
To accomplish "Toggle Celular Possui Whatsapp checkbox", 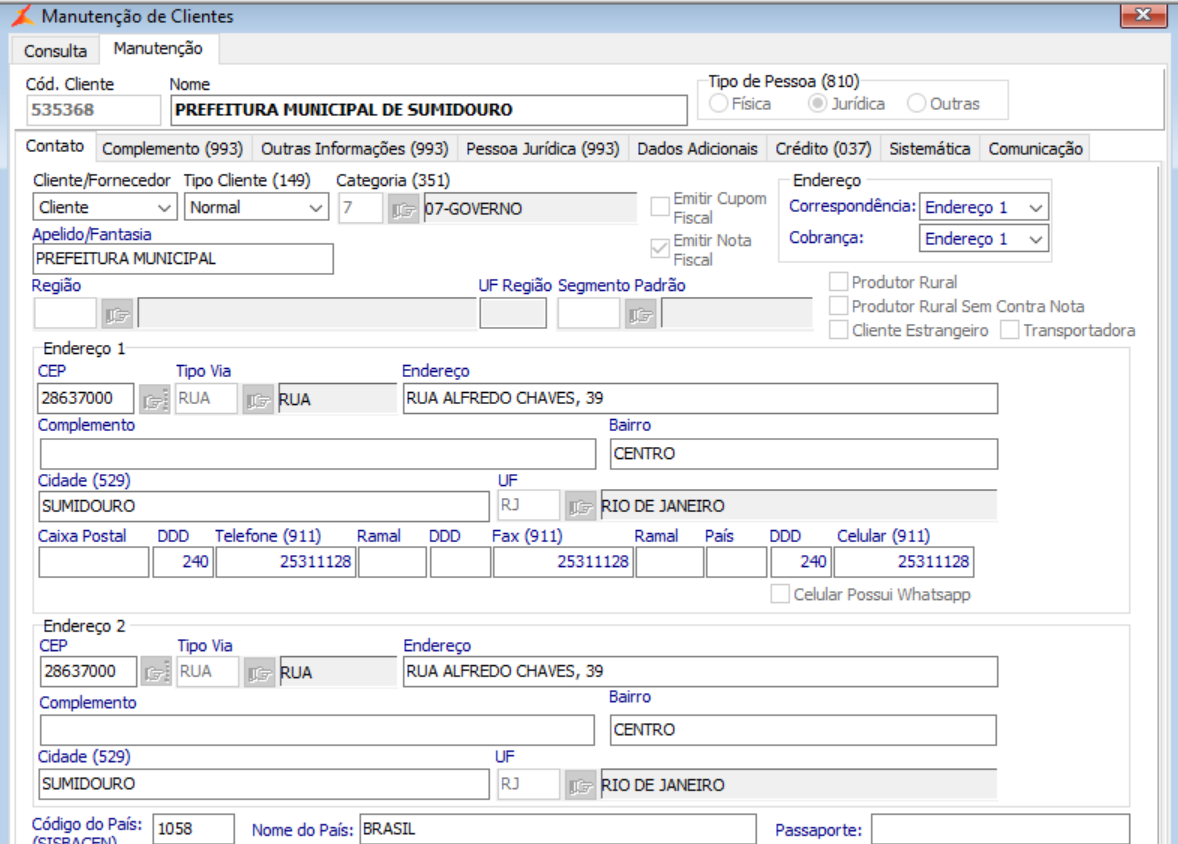I will pyautogui.click(x=780, y=594).
